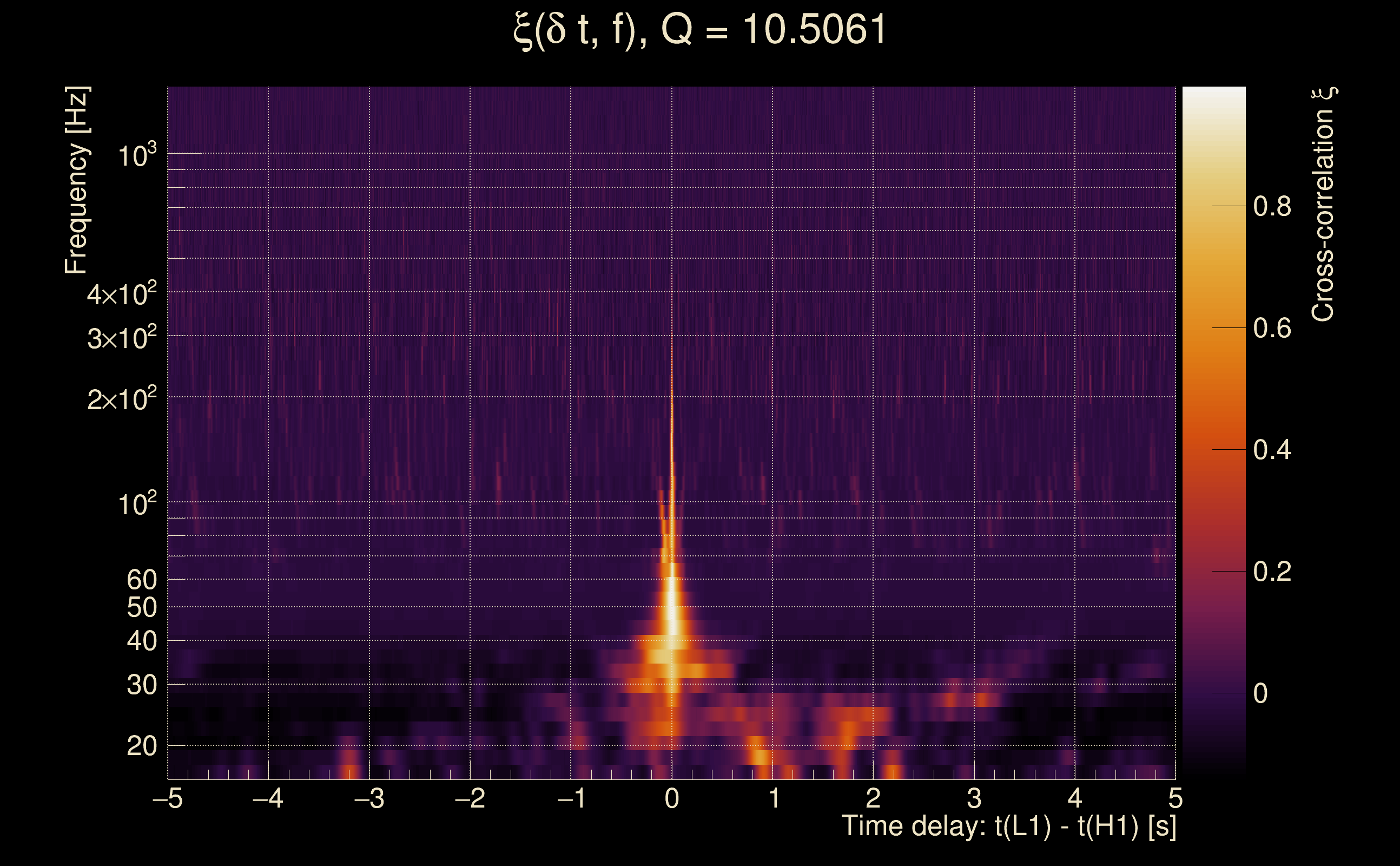
Task: Click the 0.8 tick label on the colorbar
Action: pos(1272,206)
